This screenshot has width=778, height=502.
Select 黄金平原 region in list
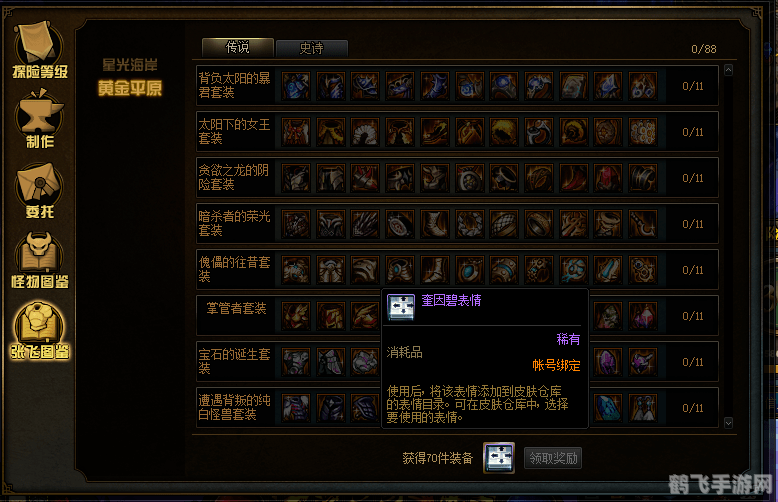(130, 88)
